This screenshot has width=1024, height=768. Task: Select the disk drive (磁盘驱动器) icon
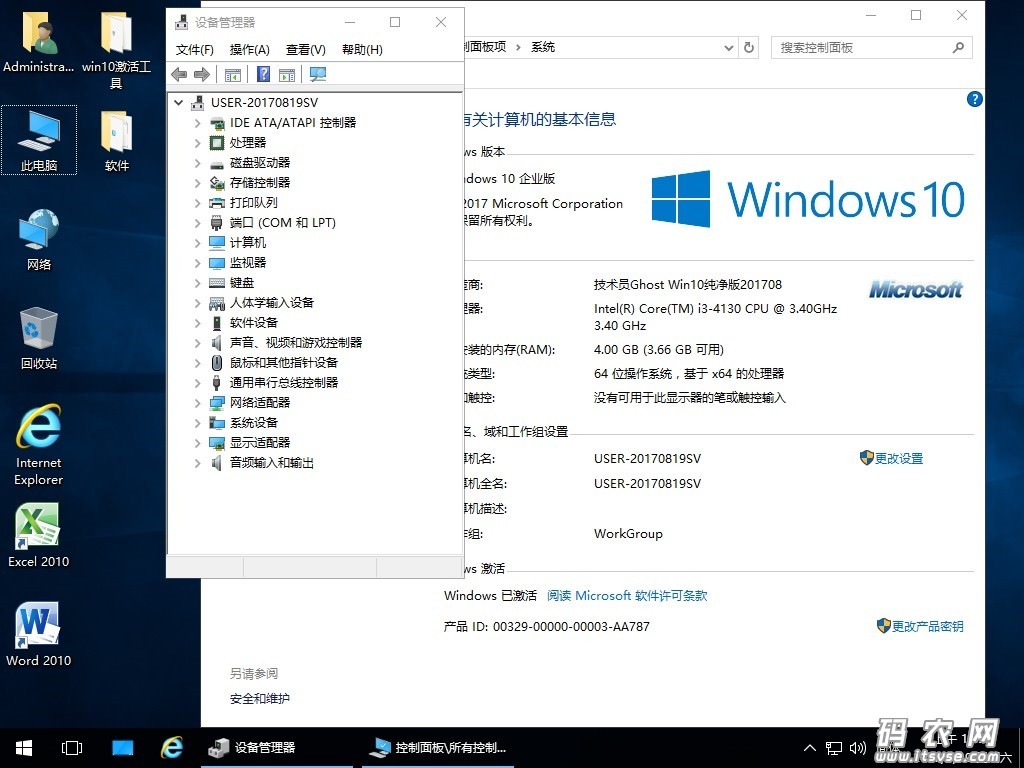click(217, 163)
